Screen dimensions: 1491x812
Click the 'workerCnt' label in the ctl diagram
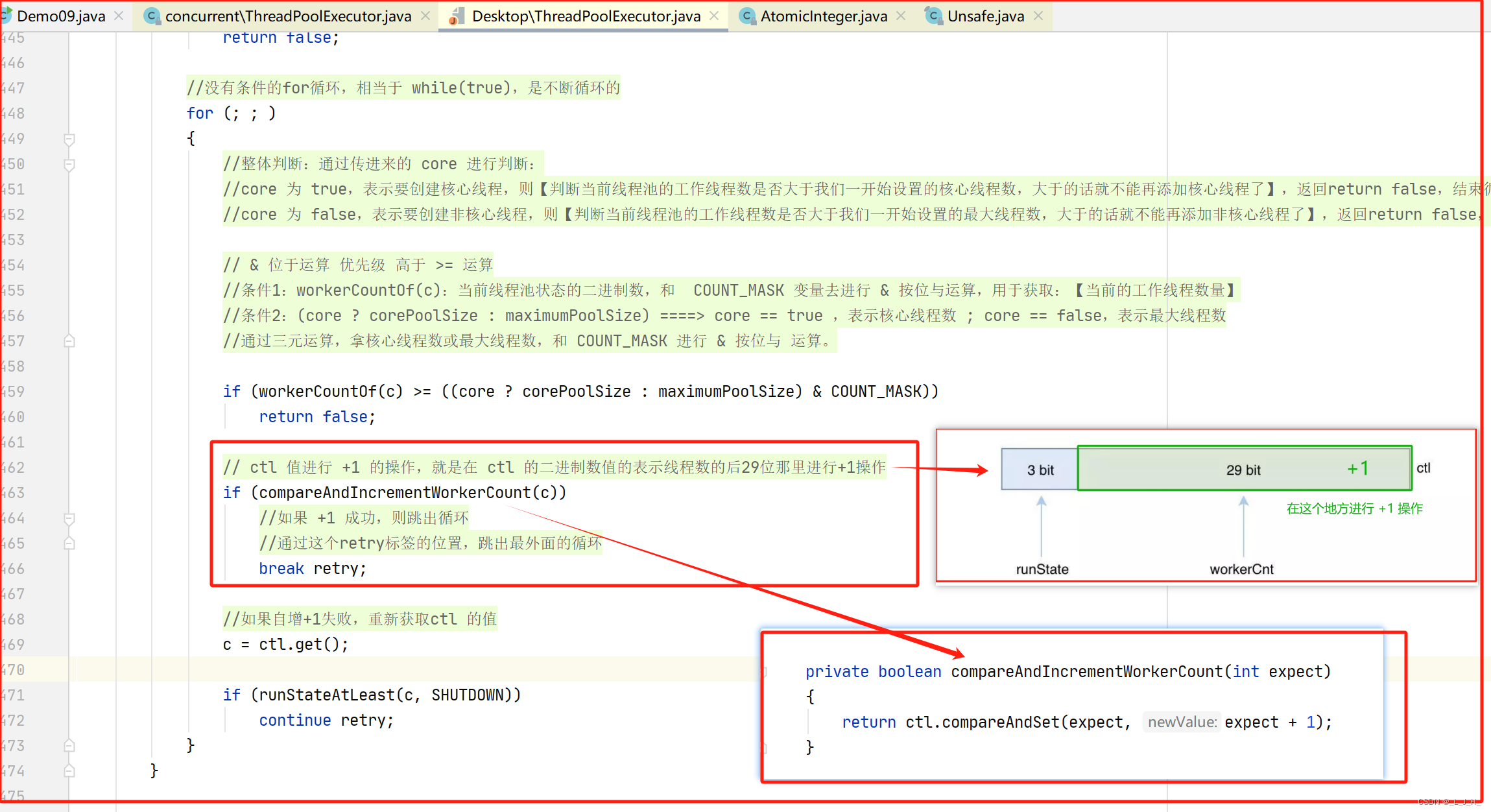click(x=1241, y=569)
